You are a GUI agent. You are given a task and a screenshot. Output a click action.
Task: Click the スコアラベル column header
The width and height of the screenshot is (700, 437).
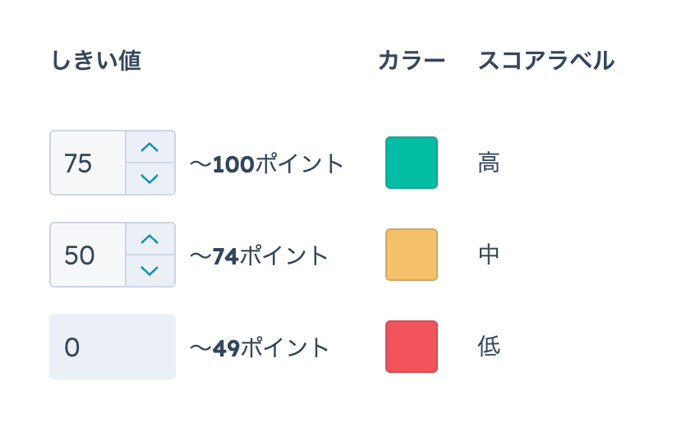tap(546, 61)
